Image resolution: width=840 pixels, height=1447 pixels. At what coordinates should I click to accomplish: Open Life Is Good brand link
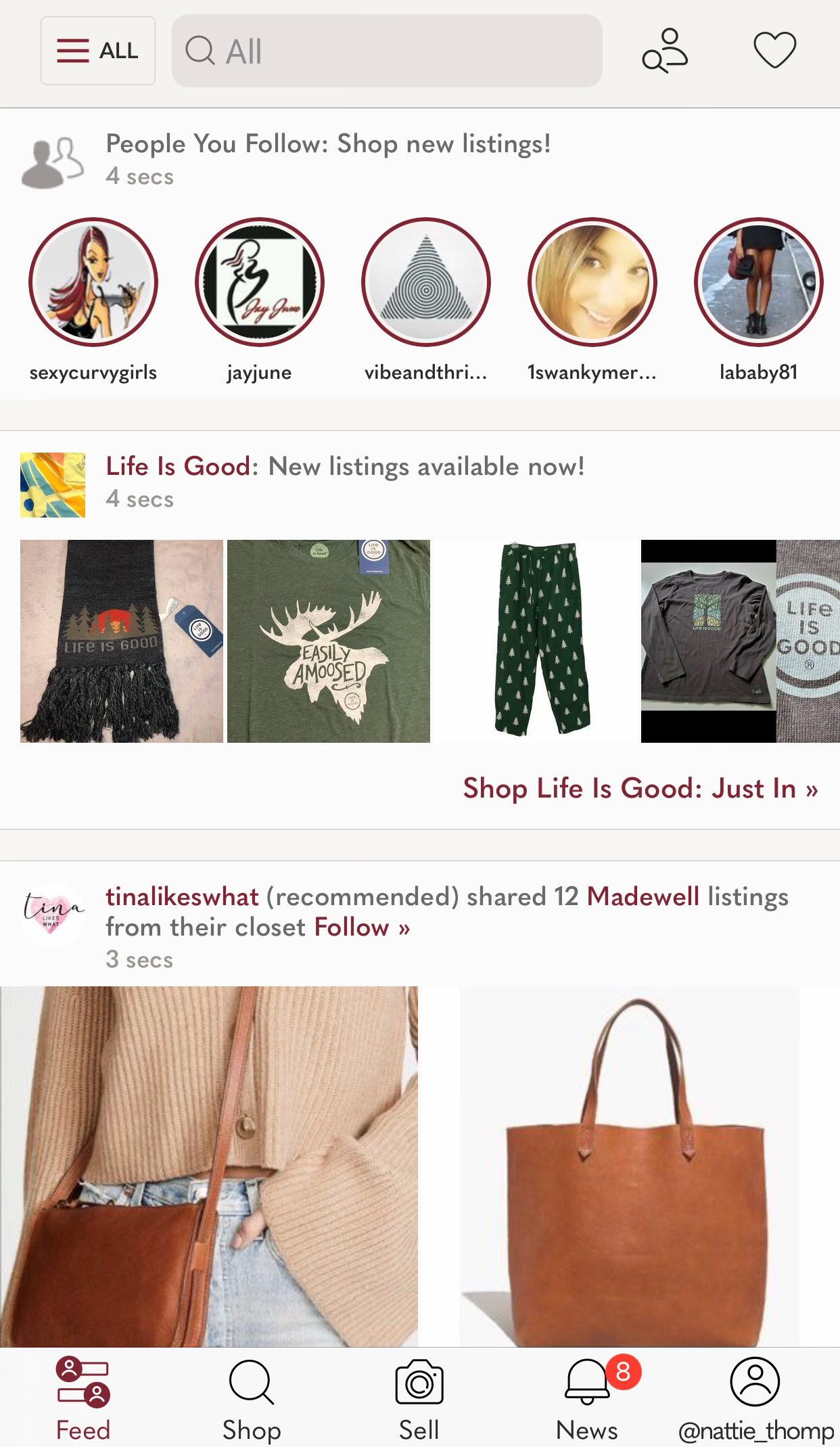click(x=178, y=466)
